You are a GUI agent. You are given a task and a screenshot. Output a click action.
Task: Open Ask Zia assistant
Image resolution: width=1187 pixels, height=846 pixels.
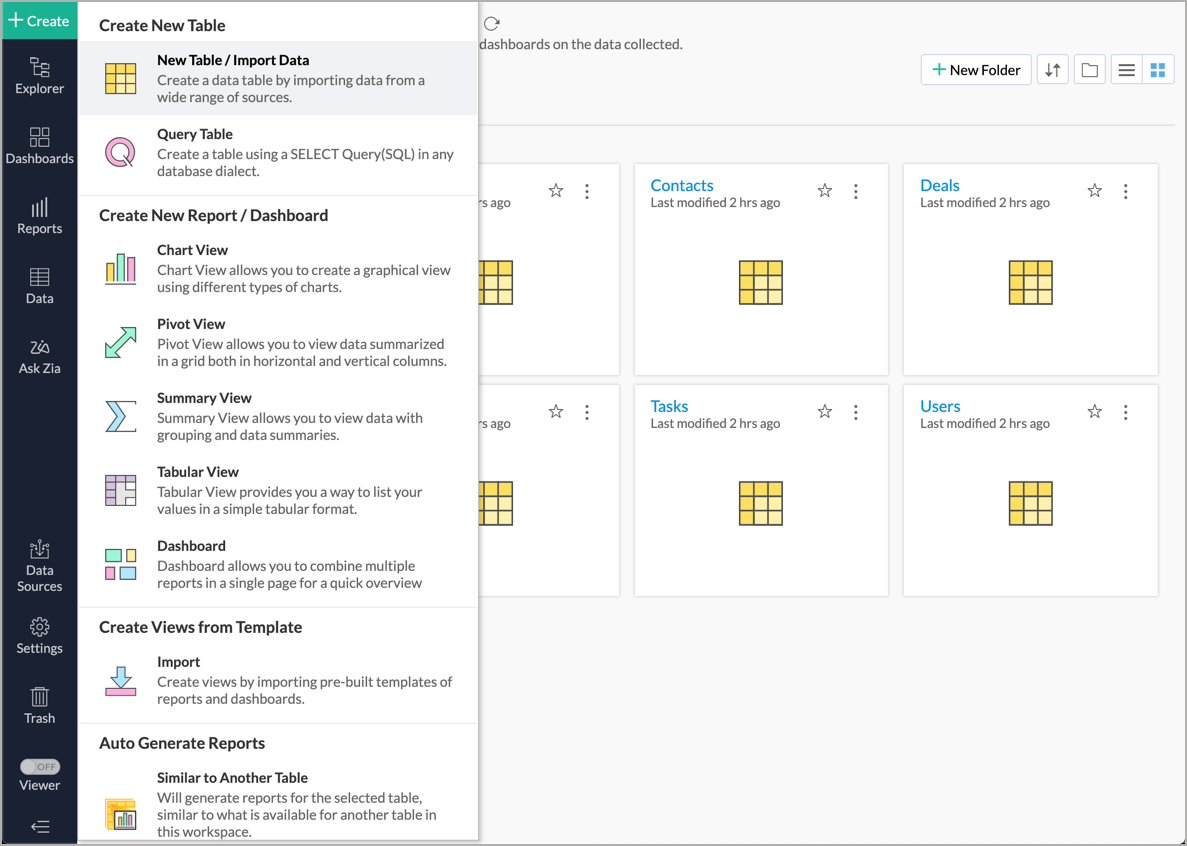click(x=39, y=356)
